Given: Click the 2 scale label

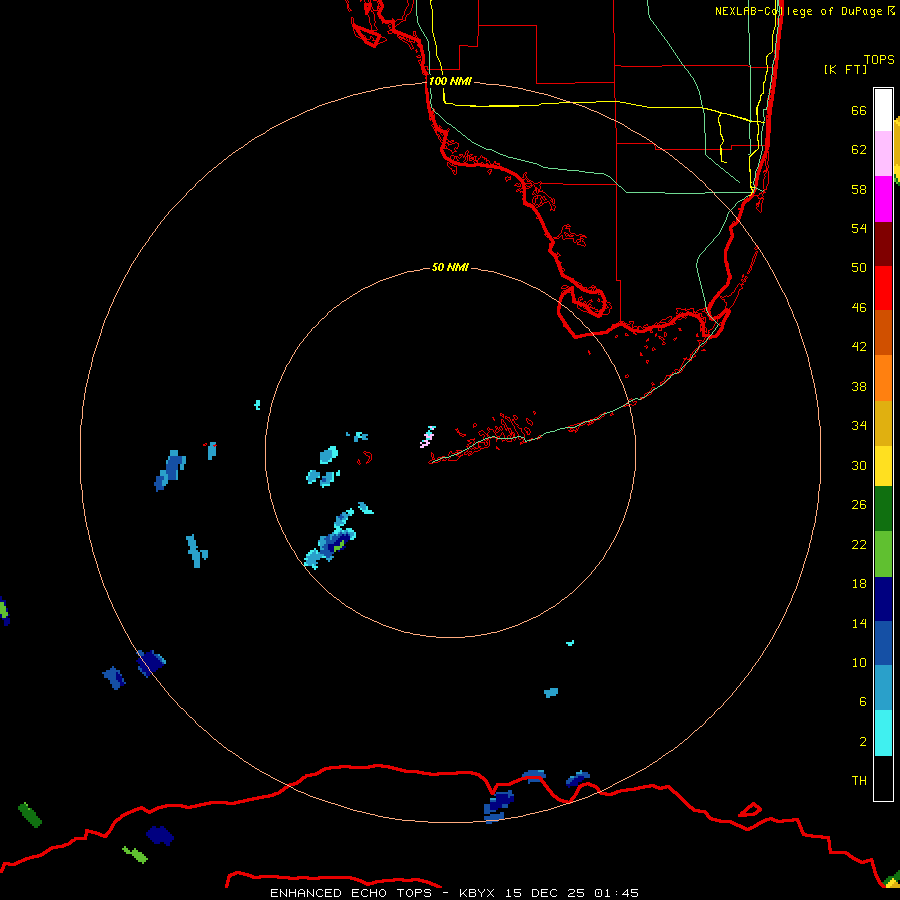Looking at the screenshot, I should coord(863,742).
